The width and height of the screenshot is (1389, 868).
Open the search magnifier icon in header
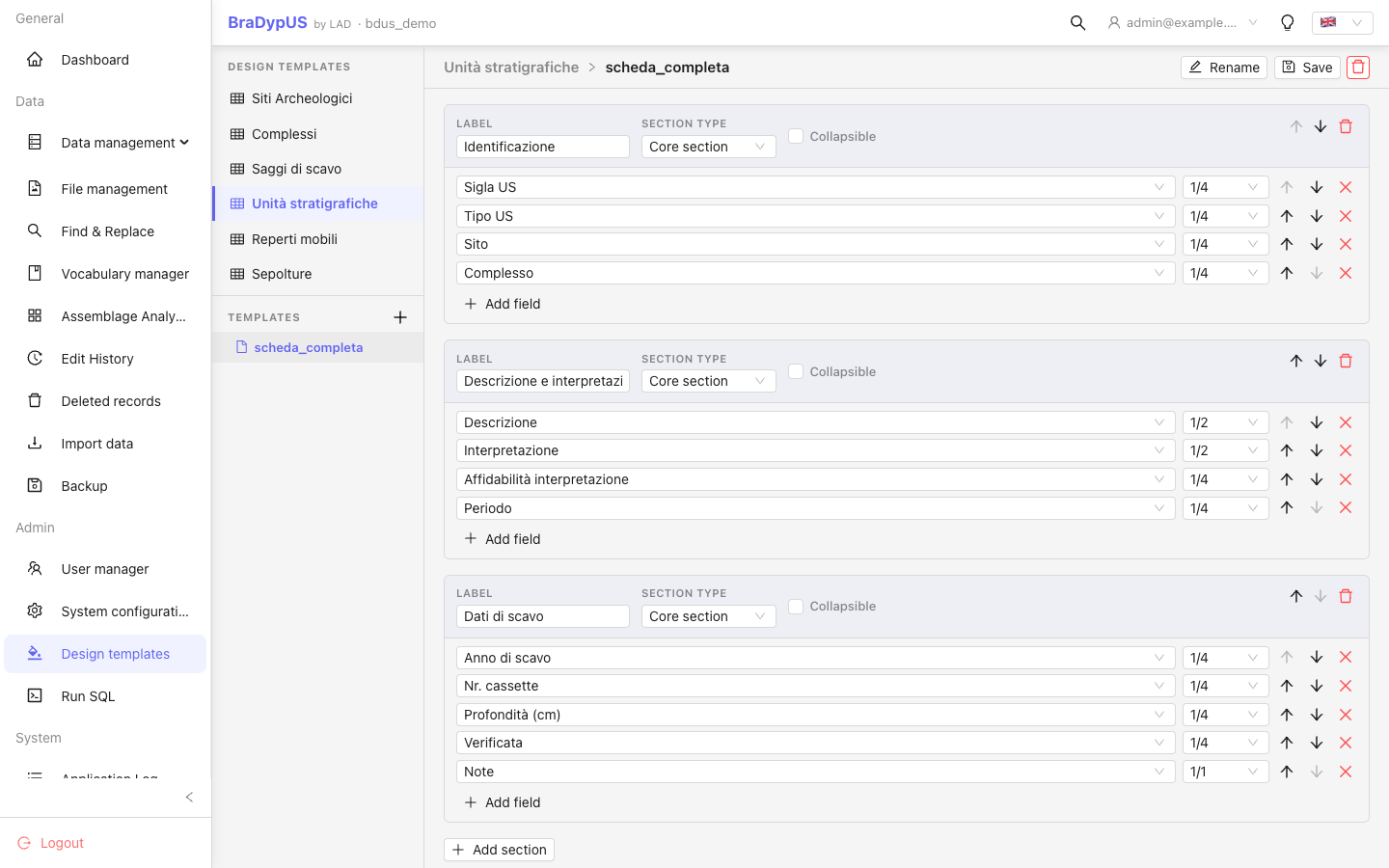1077,22
